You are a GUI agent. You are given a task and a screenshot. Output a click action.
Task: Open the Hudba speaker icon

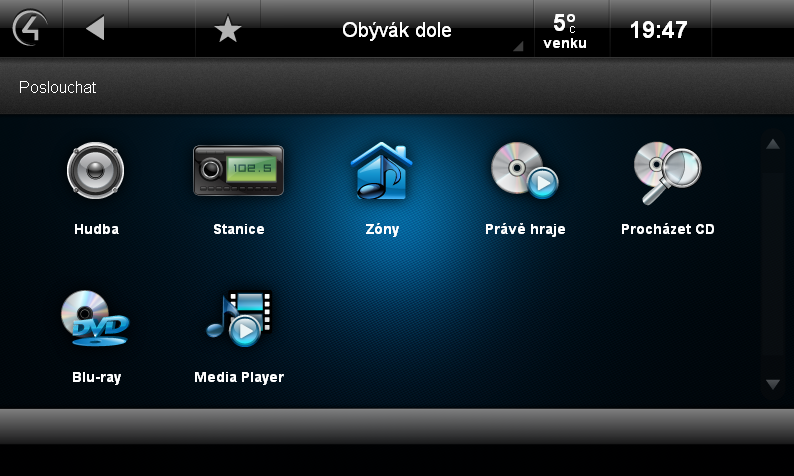pyautogui.click(x=96, y=170)
